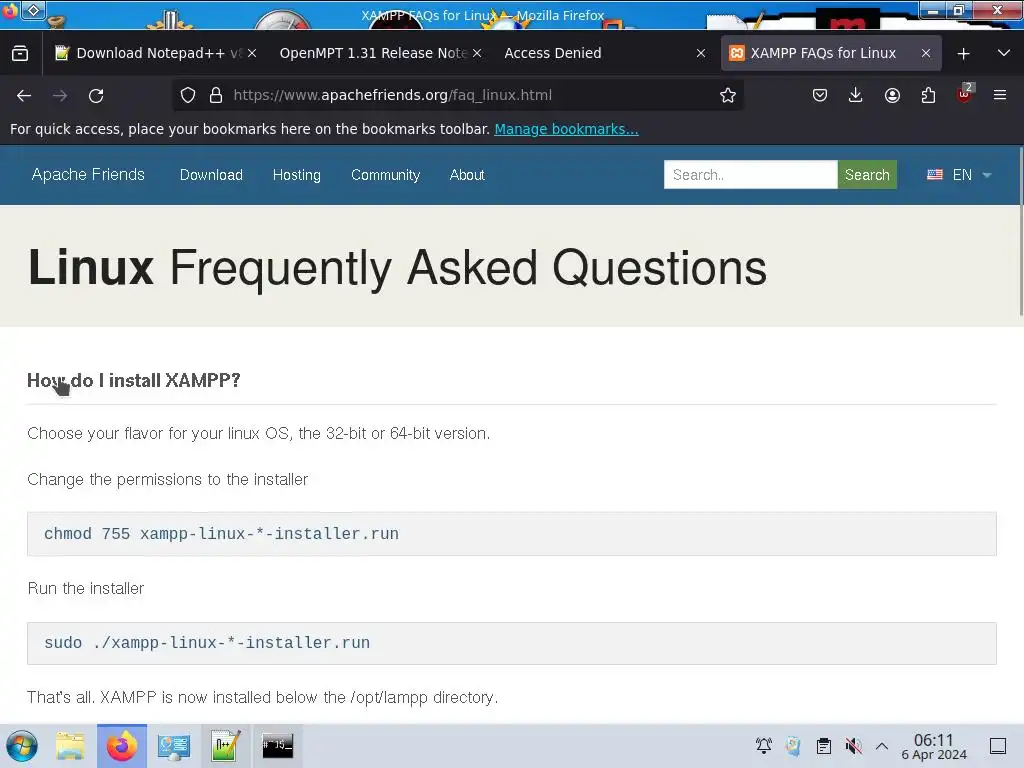Close the Download Notepad++ tab
This screenshot has width=1024, height=768.
click(252, 53)
